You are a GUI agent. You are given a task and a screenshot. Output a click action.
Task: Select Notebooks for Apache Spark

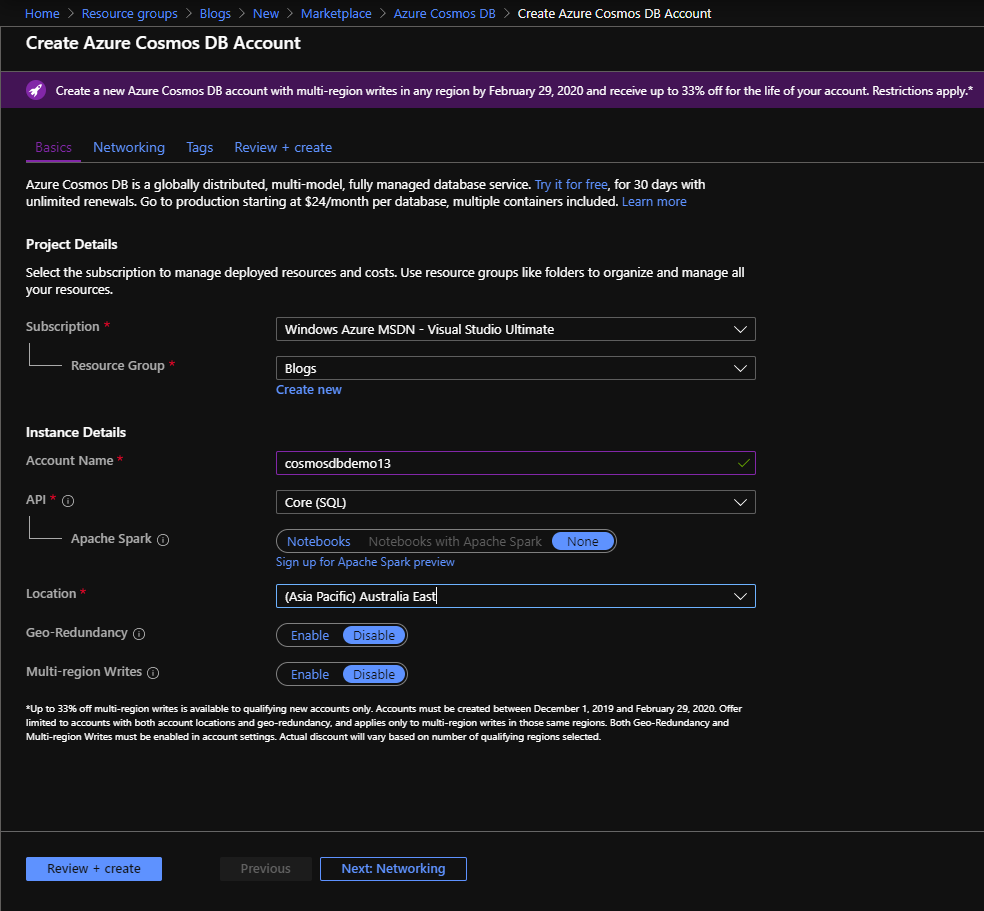point(317,541)
